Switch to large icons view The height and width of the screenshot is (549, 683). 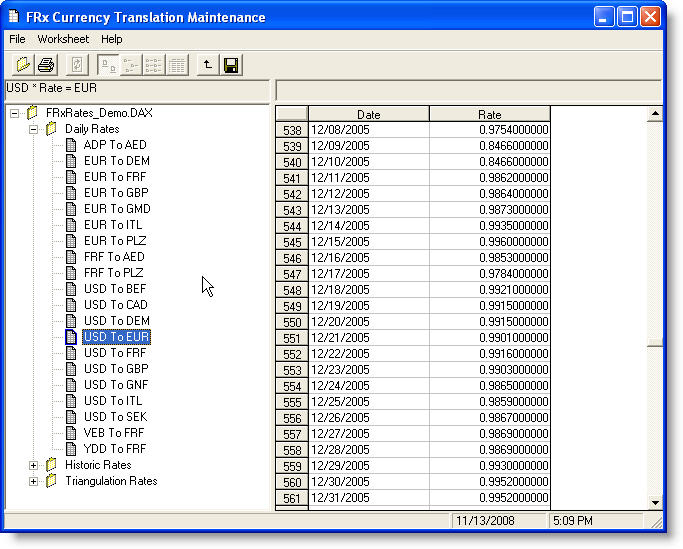[108, 65]
